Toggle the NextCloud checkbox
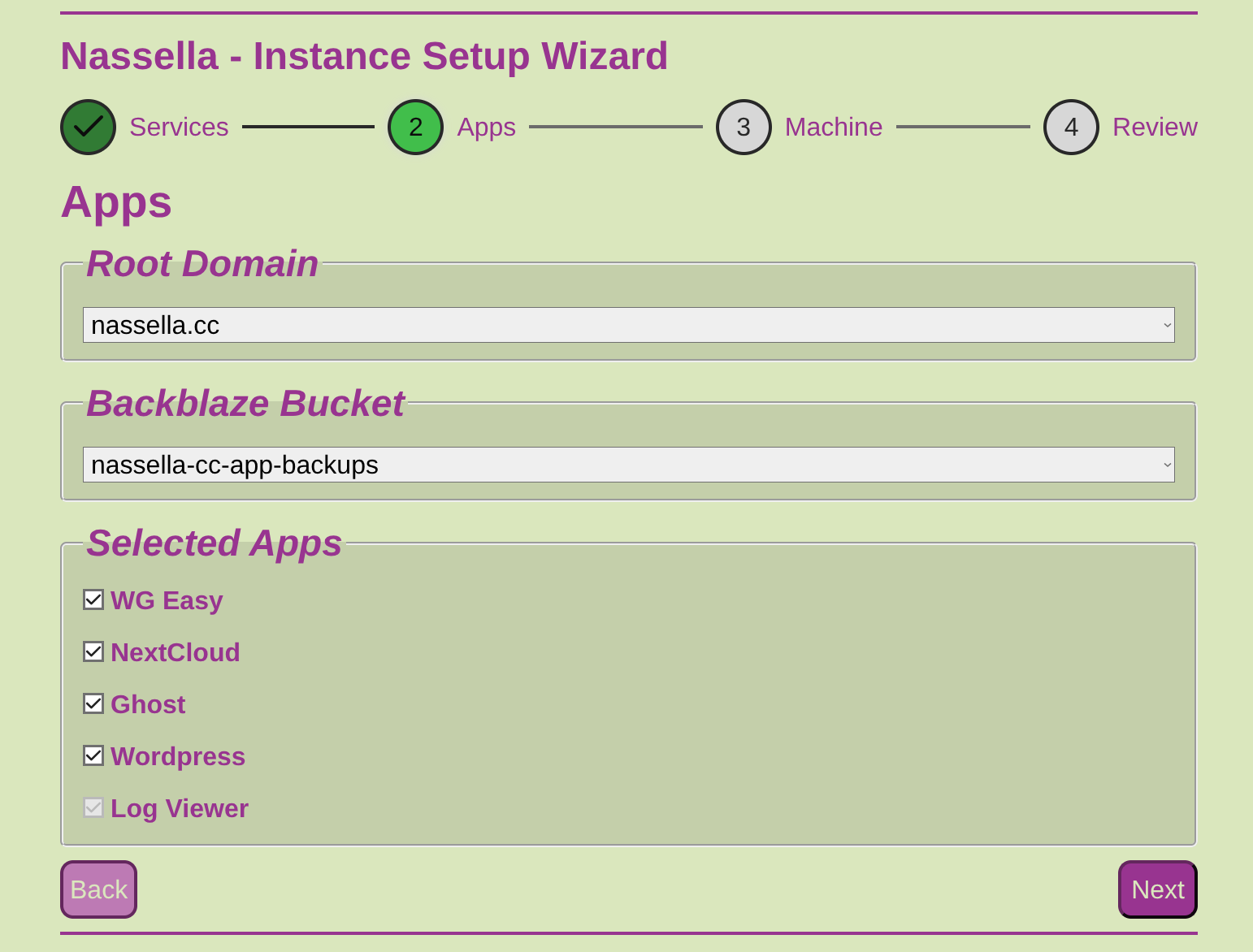The width and height of the screenshot is (1253, 952). (x=93, y=651)
